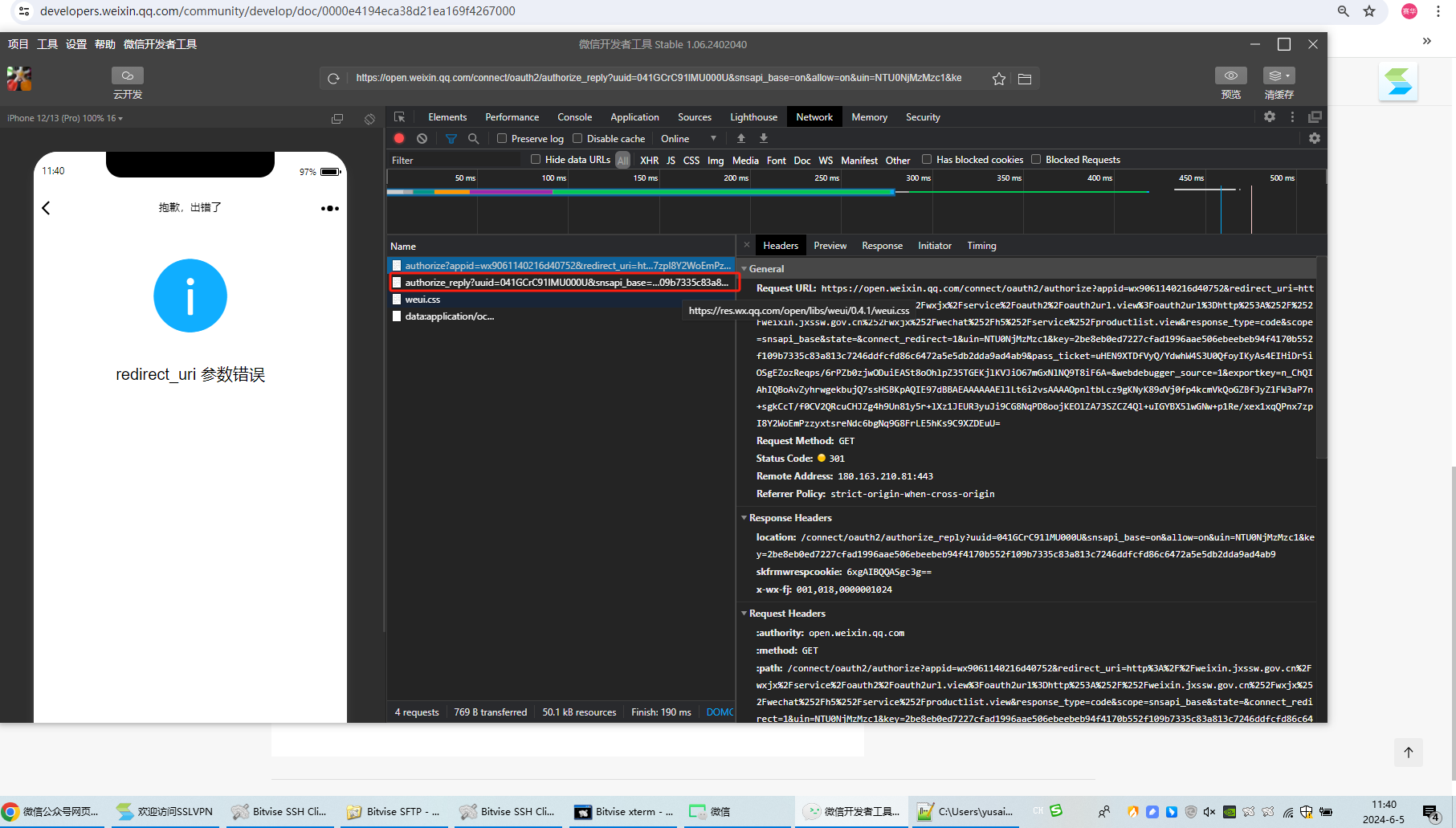The height and width of the screenshot is (828, 1456).
Task: Open the Online throttling dropdown
Action: 688,139
